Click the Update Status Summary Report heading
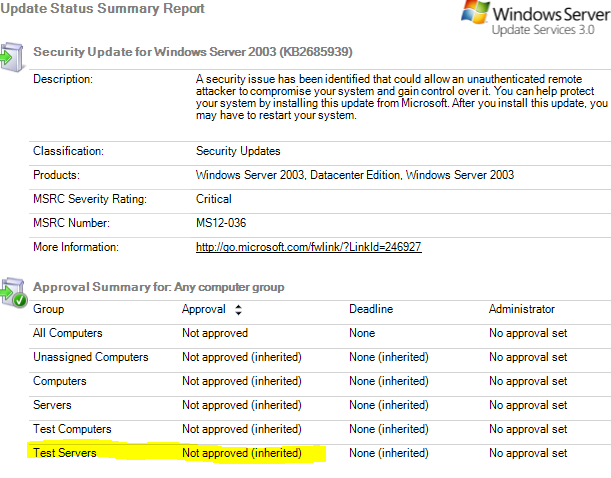 coord(102,9)
